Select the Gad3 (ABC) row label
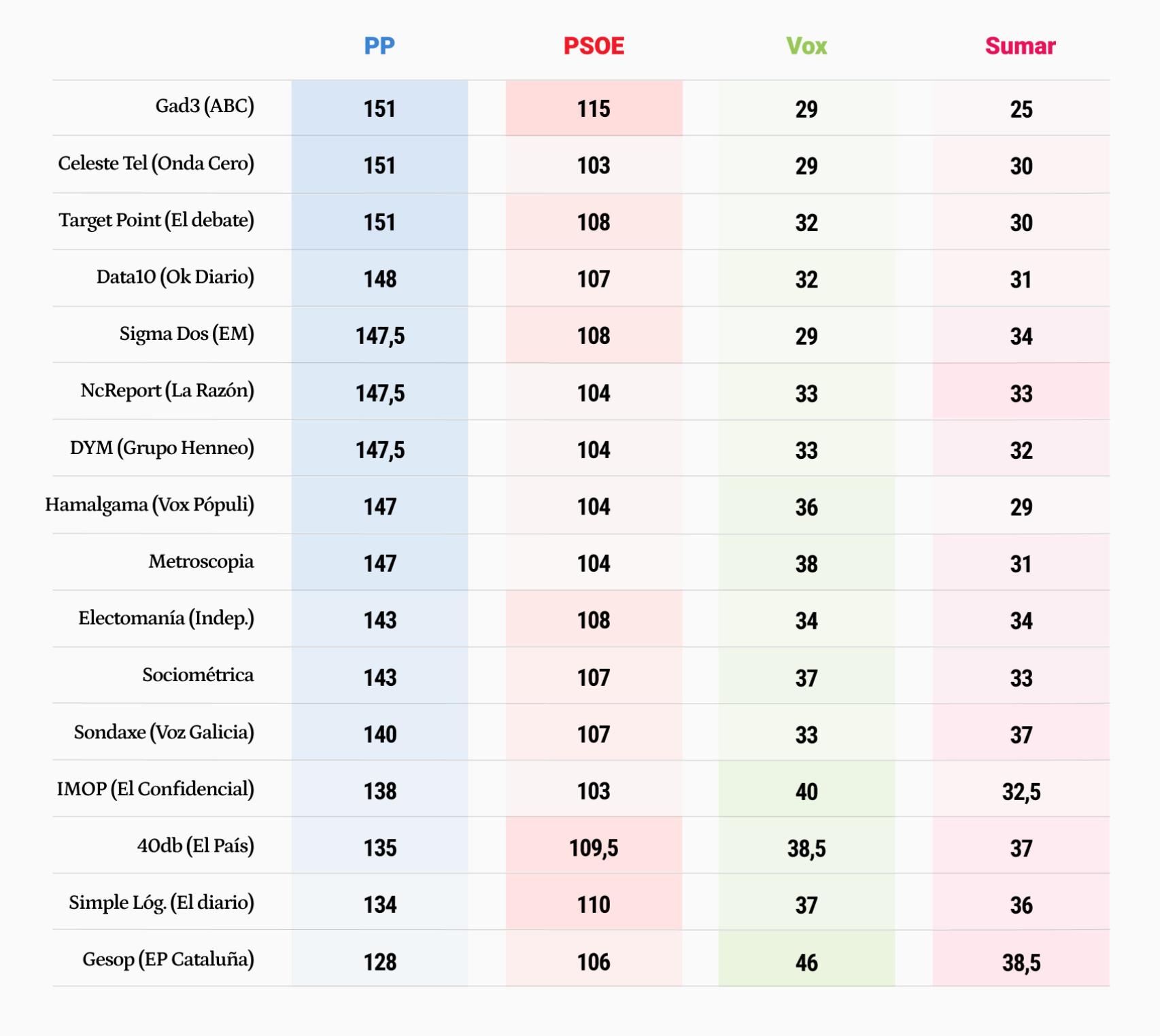Screen dimensions: 1160x1036 click(x=205, y=106)
